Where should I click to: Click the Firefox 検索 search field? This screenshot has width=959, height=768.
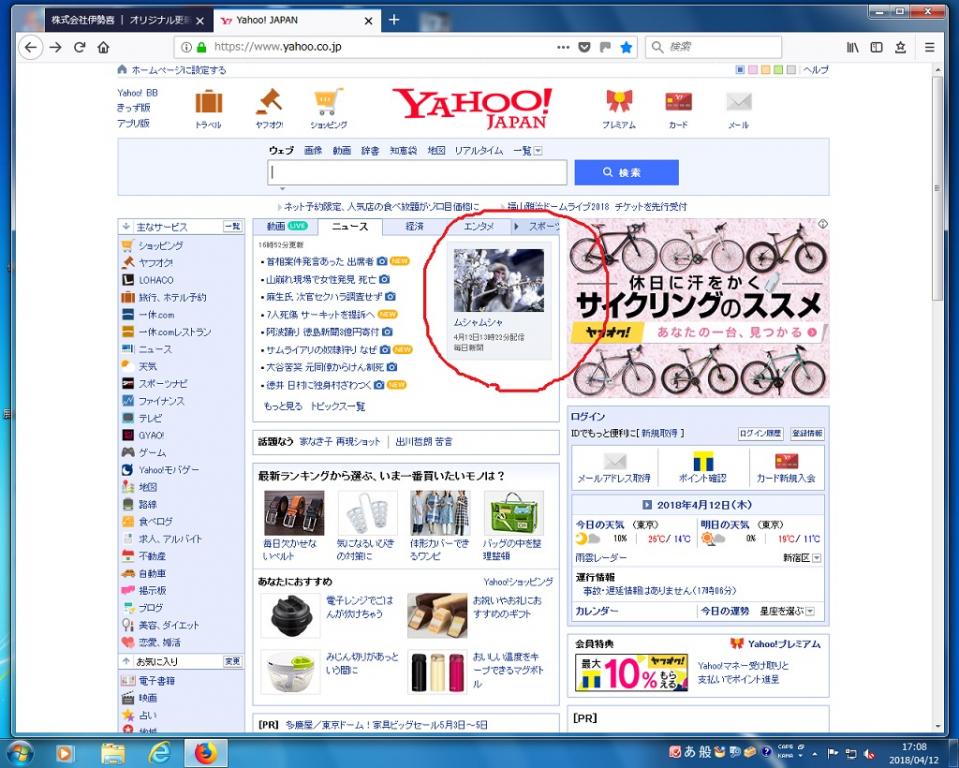713,47
